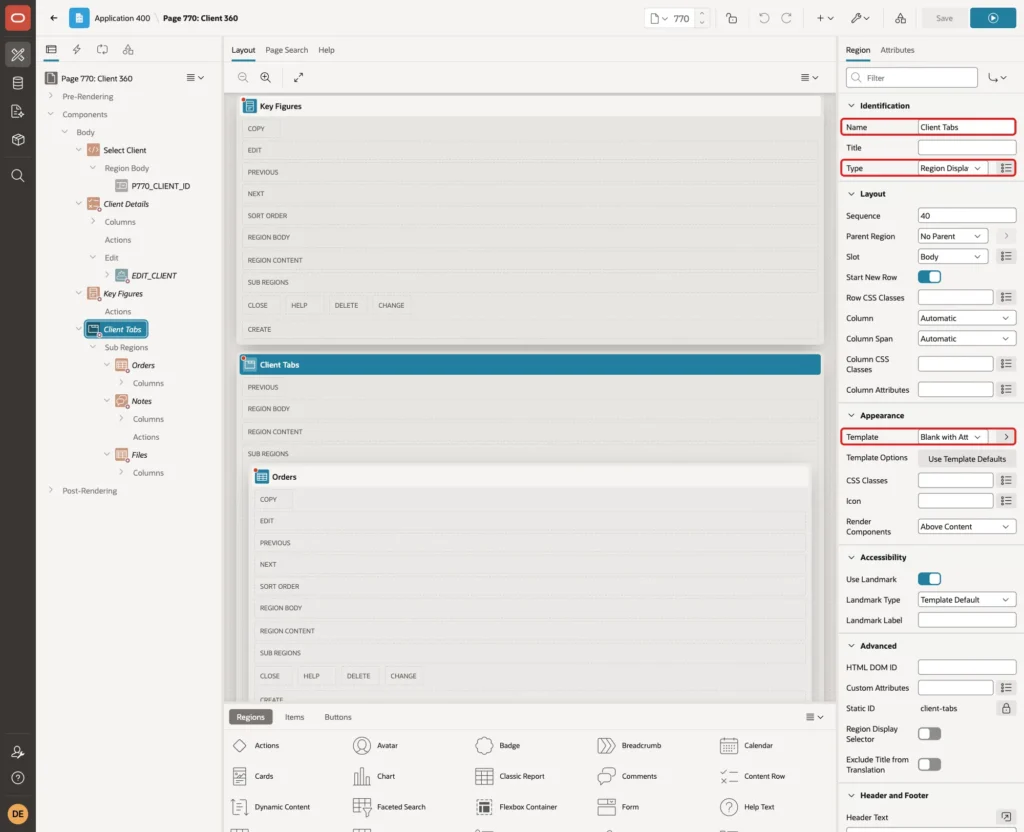Switch to the Page Search tab
The image size is (1024, 832).
pyautogui.click(x=286, y=50)
